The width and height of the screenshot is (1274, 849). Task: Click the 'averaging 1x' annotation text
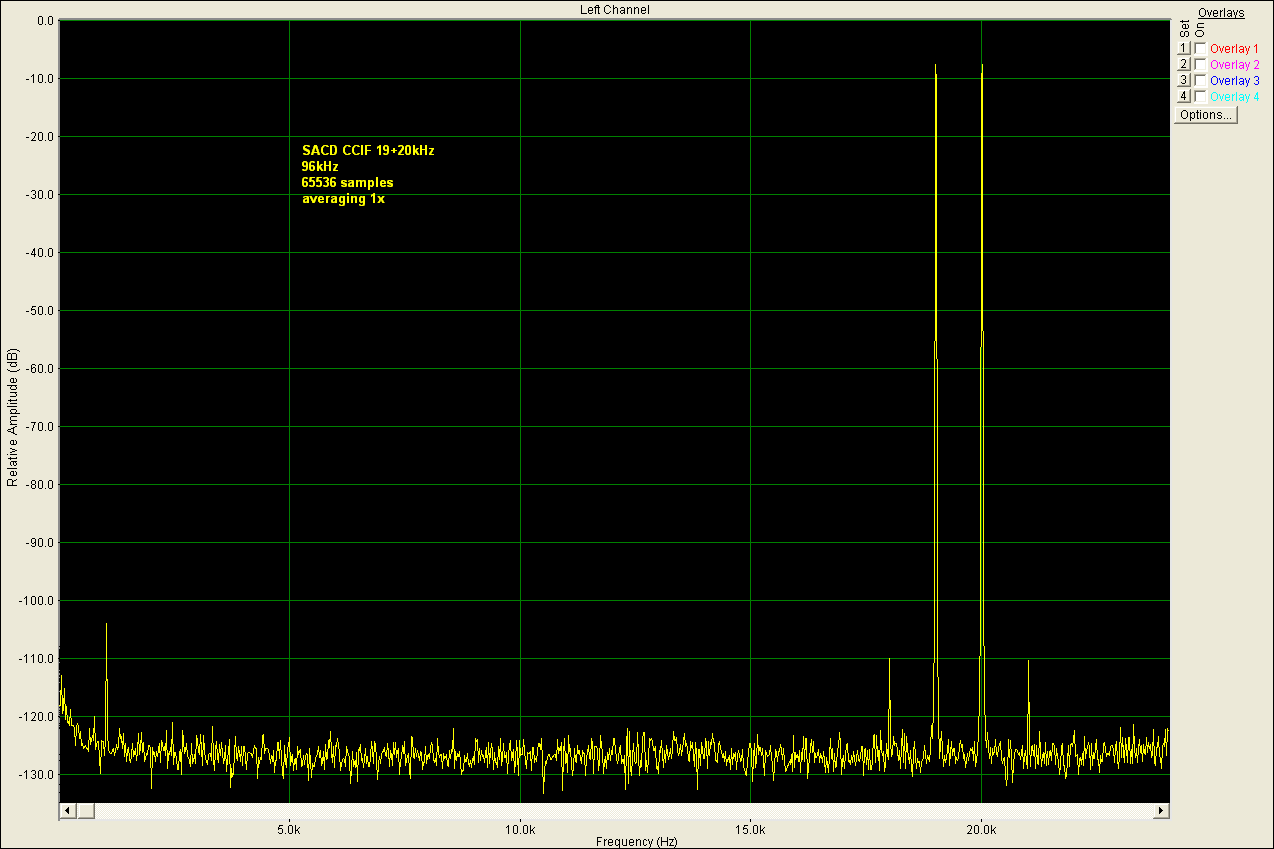click(343, 198)
